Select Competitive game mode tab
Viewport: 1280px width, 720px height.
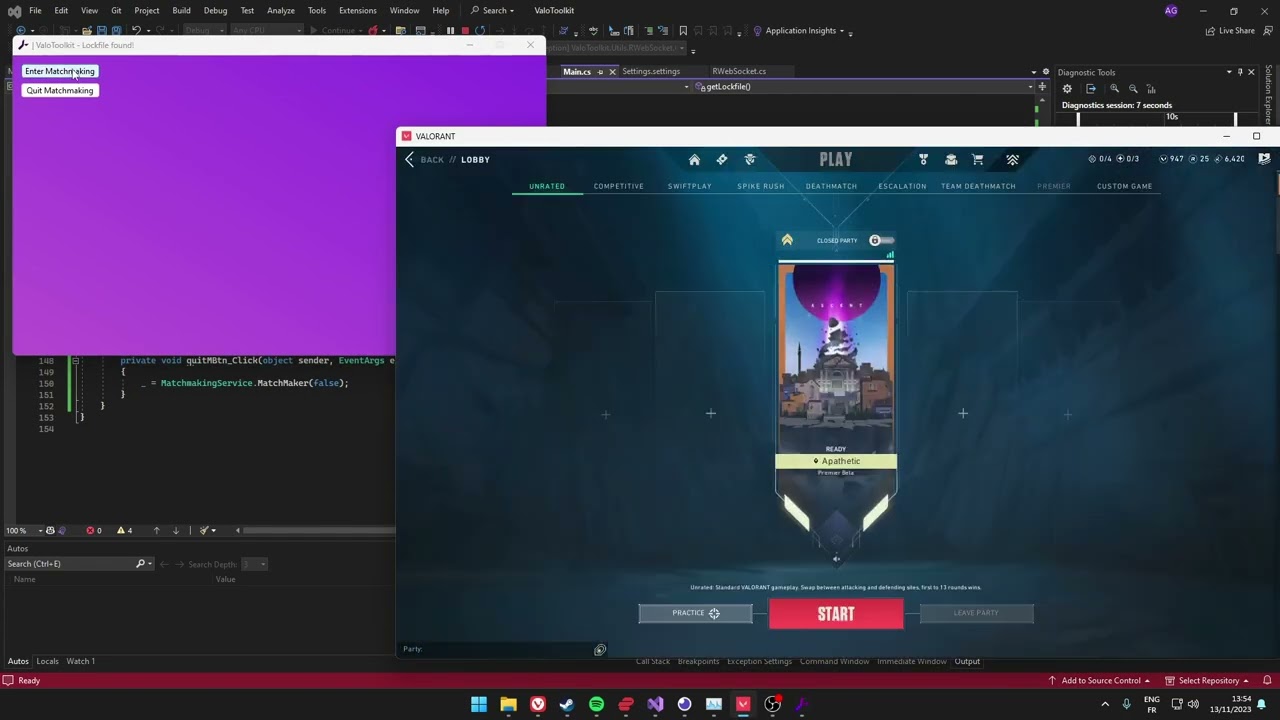(619, 186)
